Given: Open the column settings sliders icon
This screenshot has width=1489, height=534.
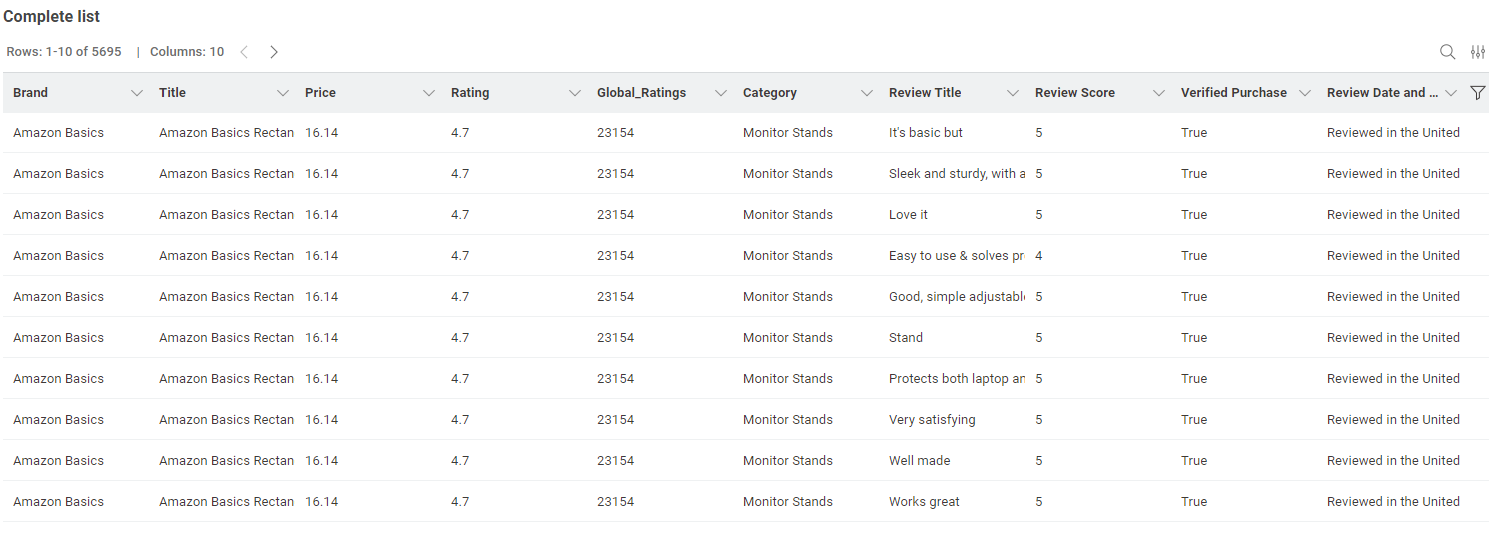Looking at the screenshot, I should click(1477, 52).
